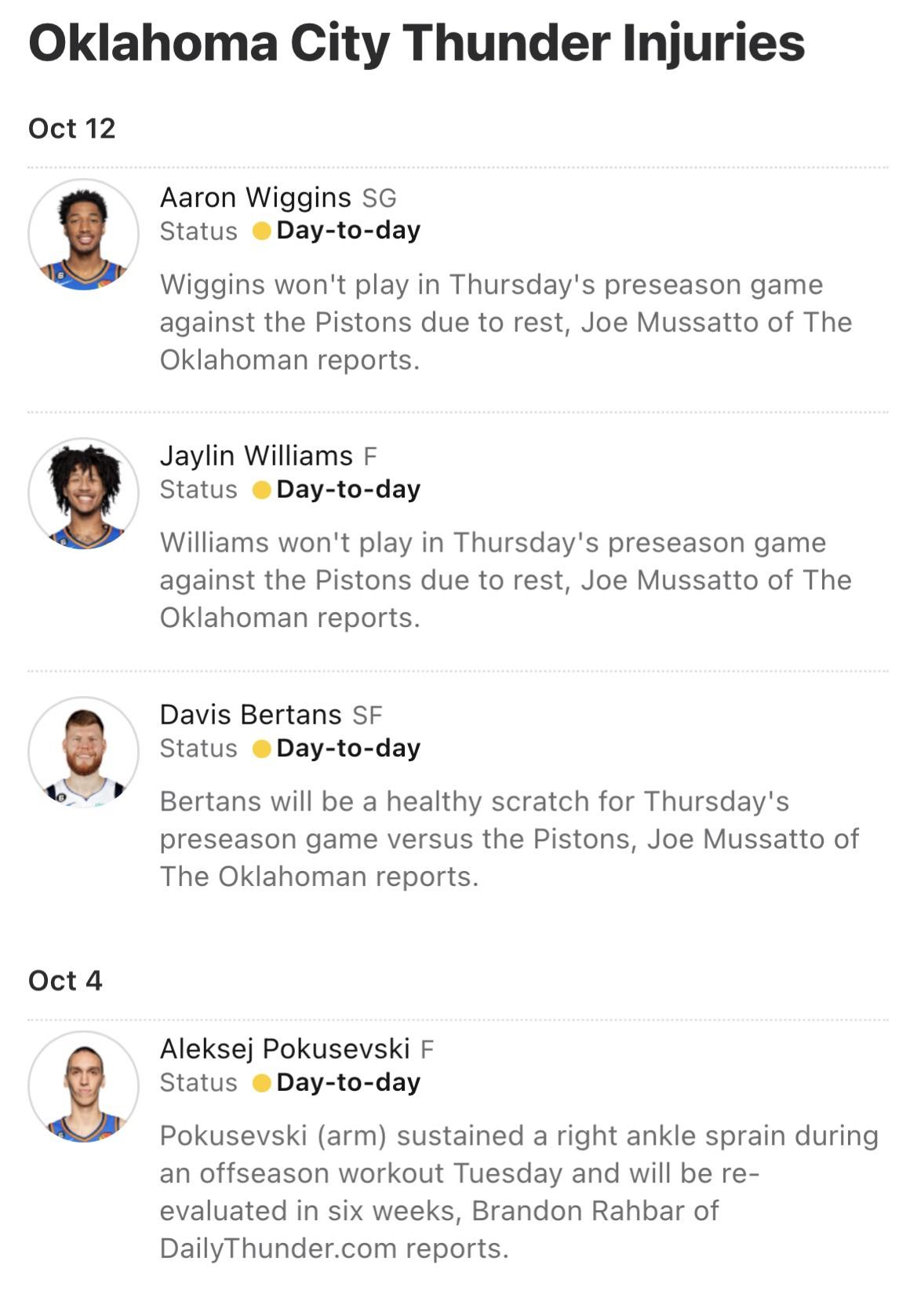Click Jaylin Williams' player headshot
Image resolution: width=917 pixels, height=1316 pixels.
pos(83,493)
